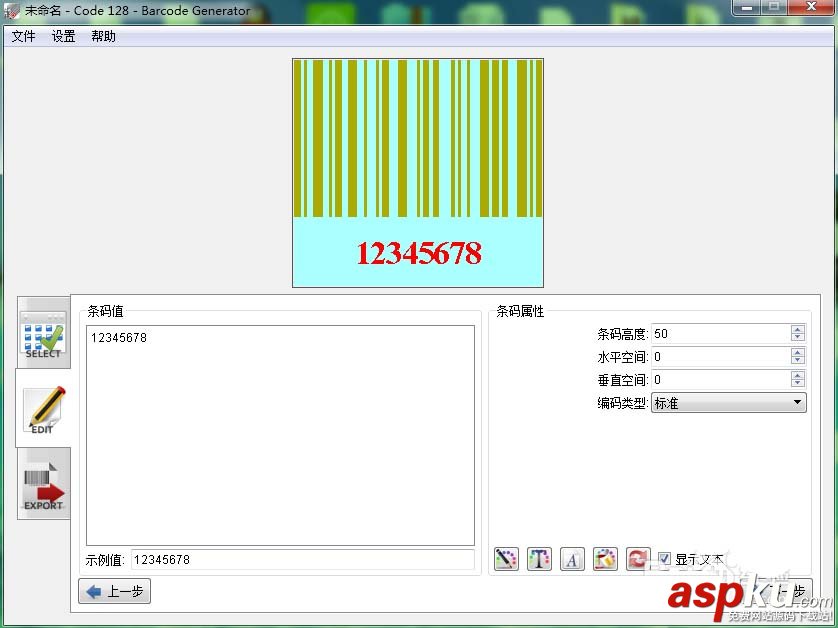Click inside the 条码值 text area

pos(280,435)
